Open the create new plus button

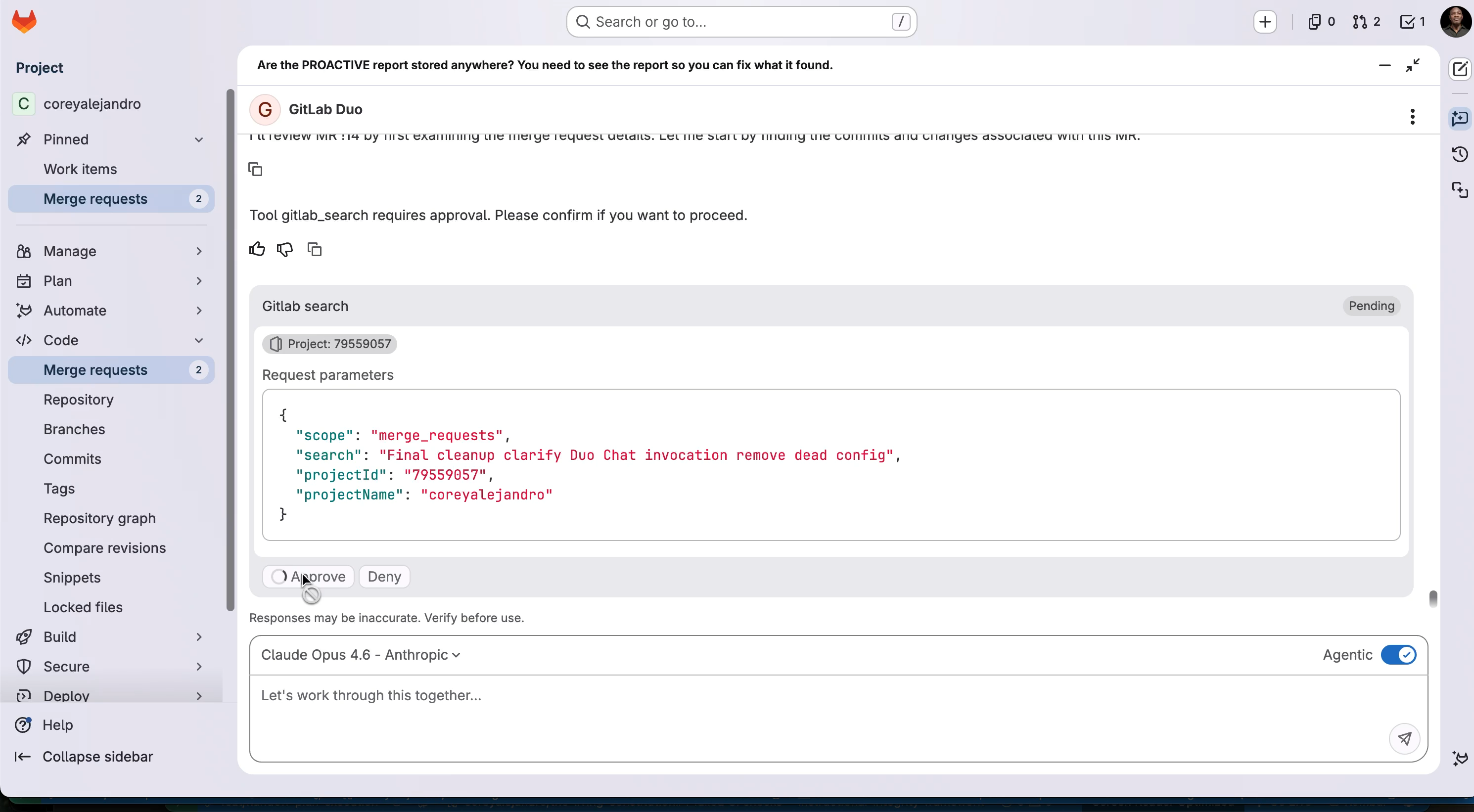click(1265, 22)
